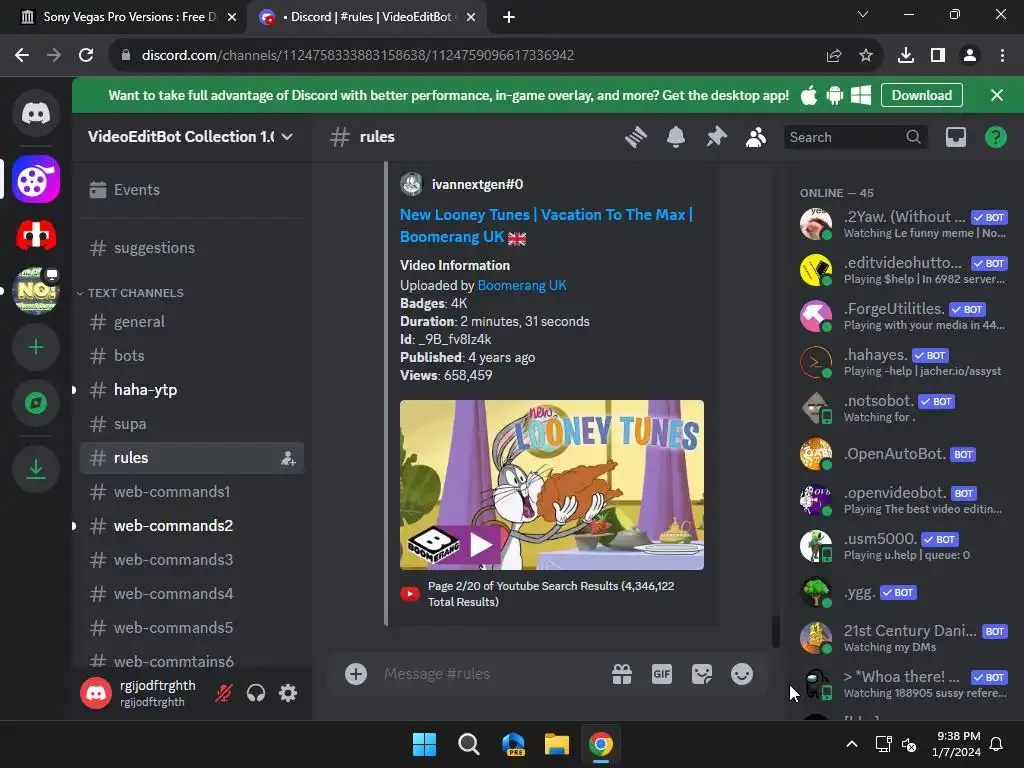The height and width of the screenshot is (768, 1024).
Task: Click the ivannextgen#0 embed author
Action: pyautogui.click(x=477, y=185)
